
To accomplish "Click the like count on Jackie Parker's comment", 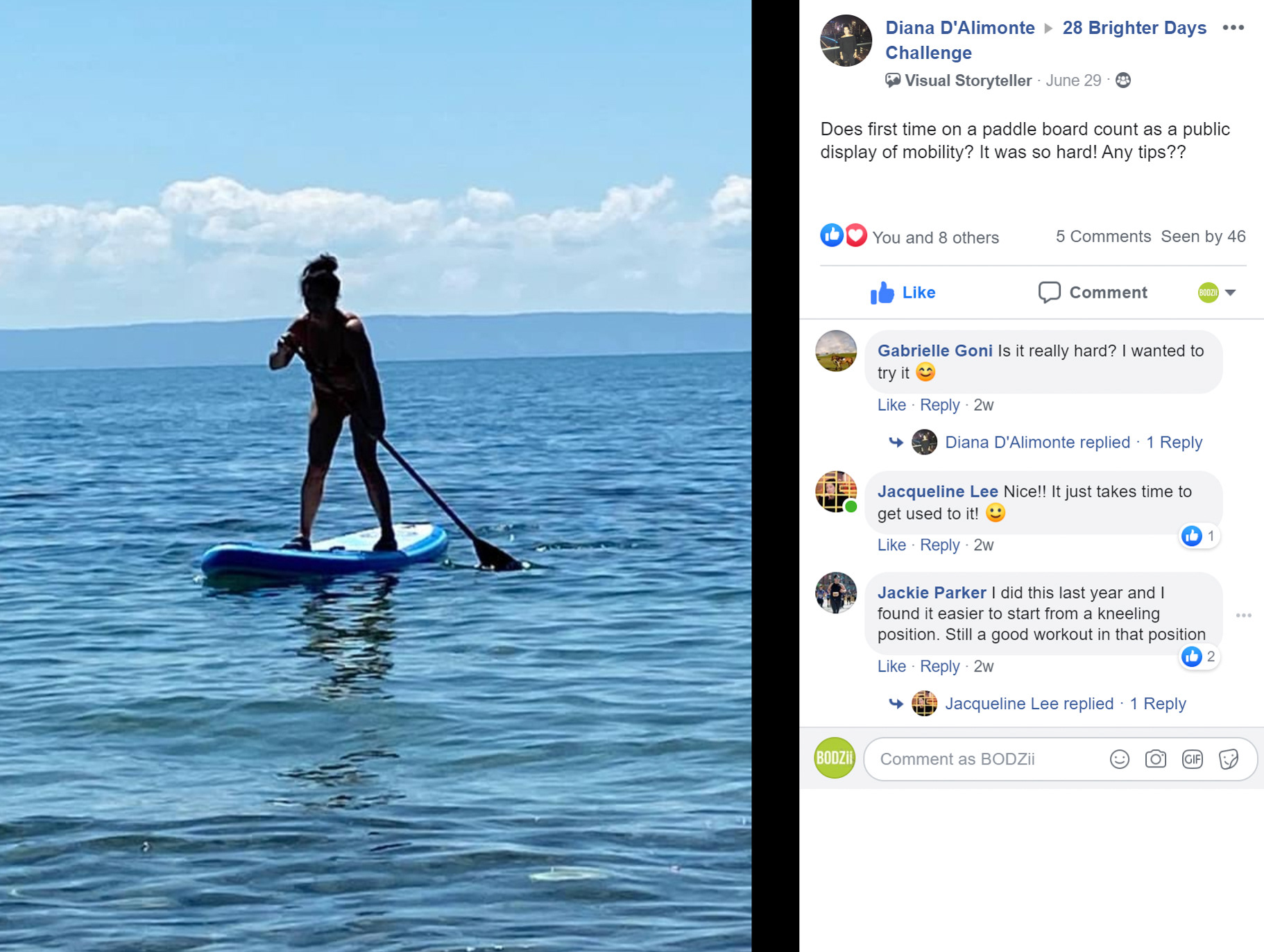I will point(1199,656).
